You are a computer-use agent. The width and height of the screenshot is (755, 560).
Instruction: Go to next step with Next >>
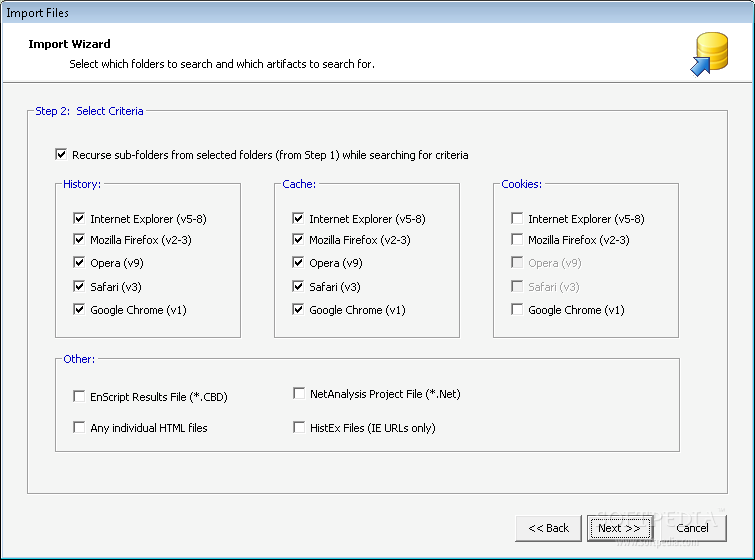point(620,528)
